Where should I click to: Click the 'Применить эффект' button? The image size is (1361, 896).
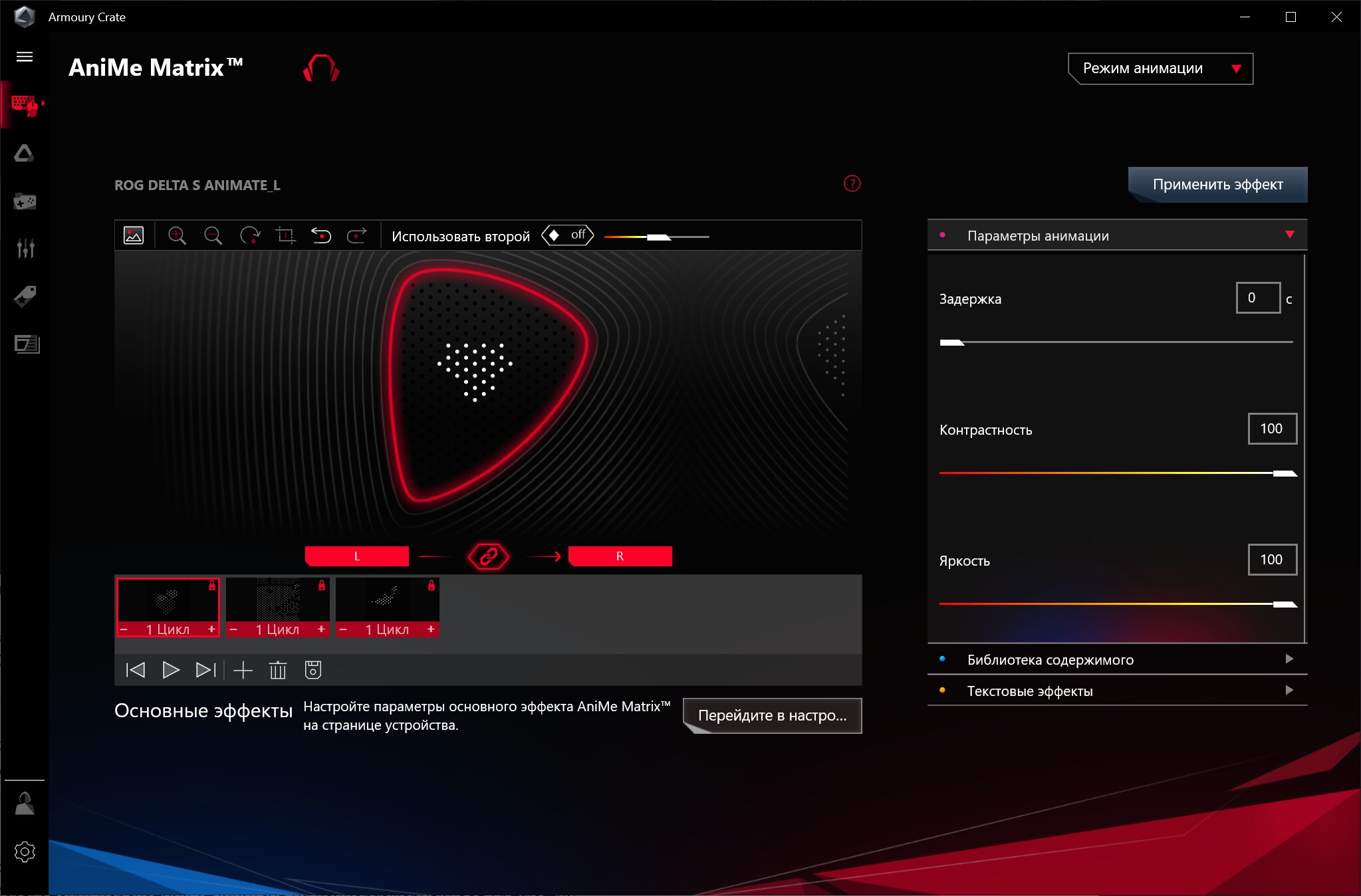1217,185
